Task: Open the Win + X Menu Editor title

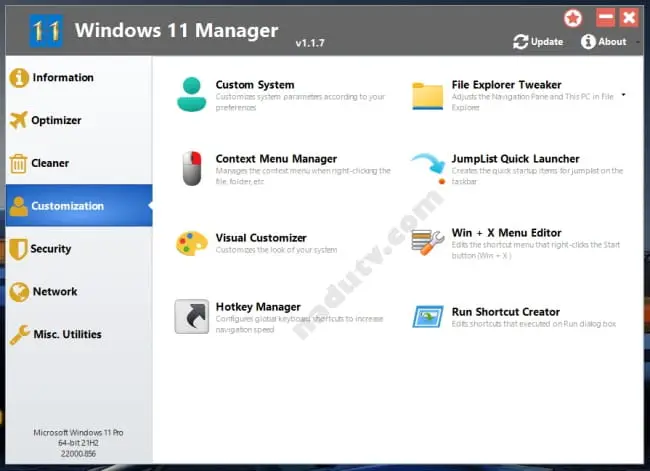Action: (507, 233)
